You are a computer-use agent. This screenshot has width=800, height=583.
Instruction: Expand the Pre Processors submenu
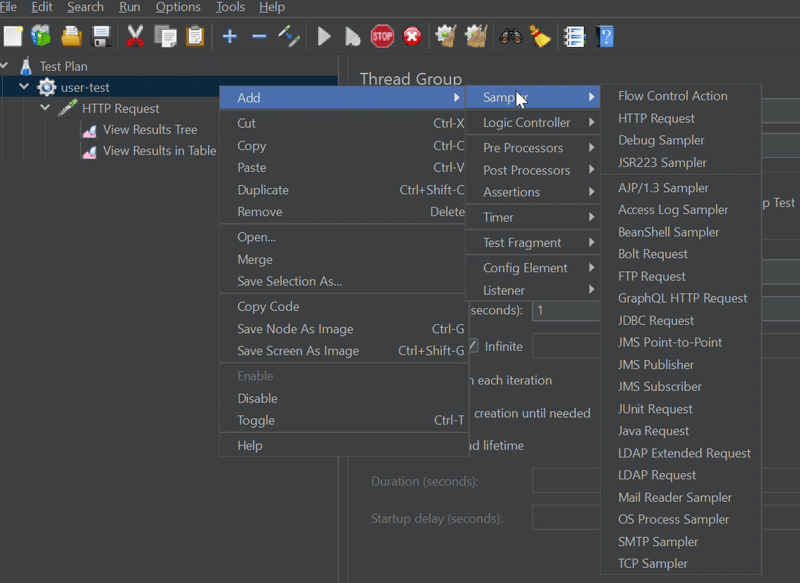tap(533, 148)
